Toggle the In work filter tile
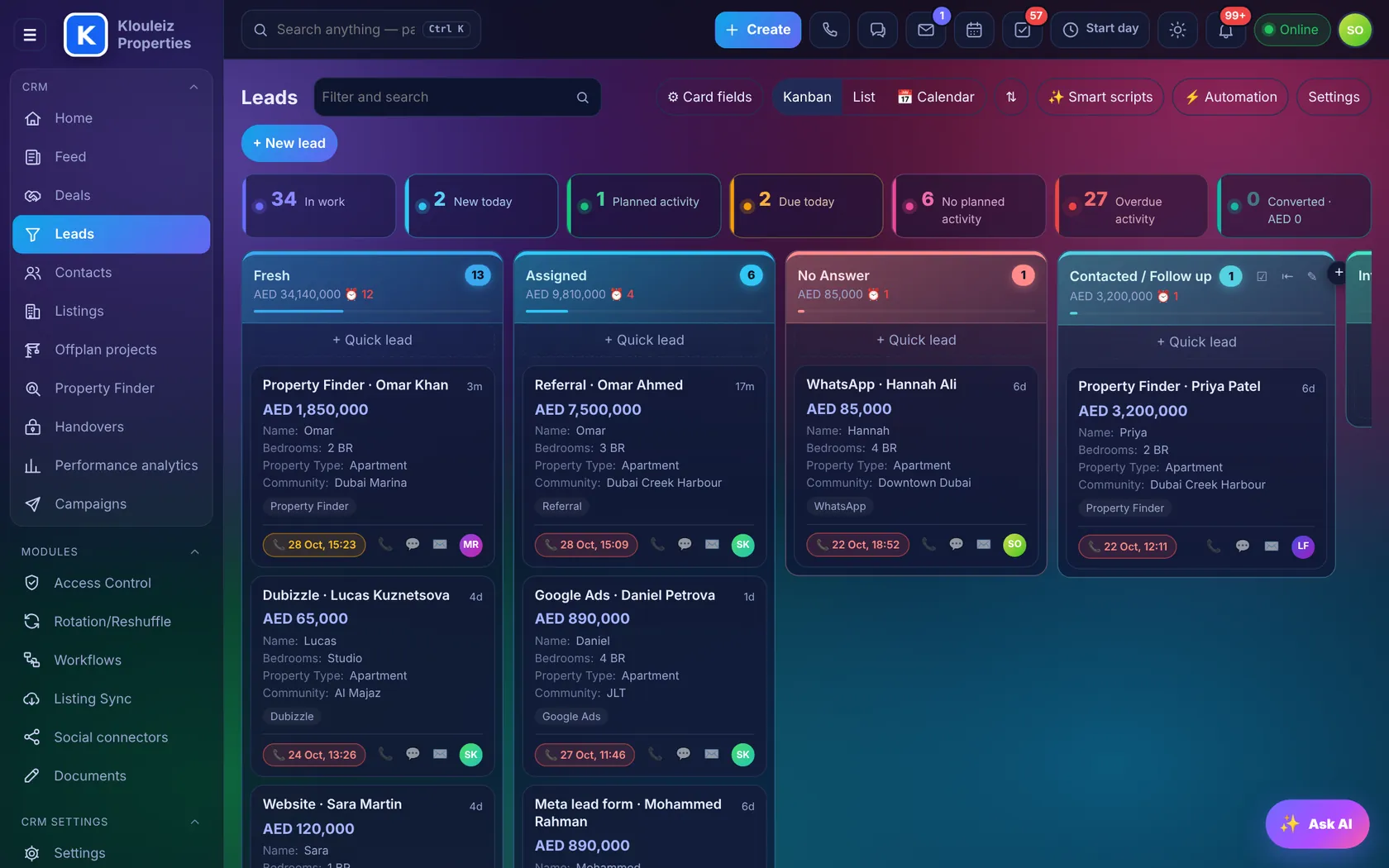Viewport: 1389px width, 868px height. [x=318, y=205]
